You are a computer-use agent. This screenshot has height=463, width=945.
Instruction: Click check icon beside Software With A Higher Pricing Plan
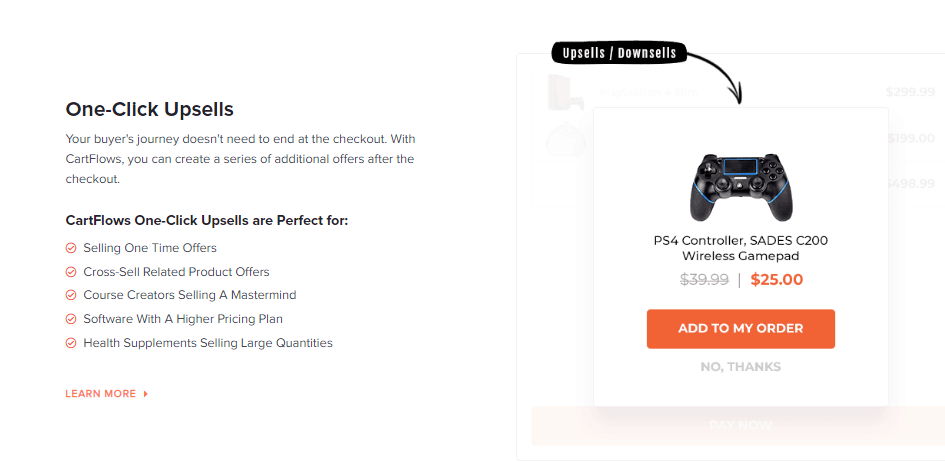pos(71,319)
